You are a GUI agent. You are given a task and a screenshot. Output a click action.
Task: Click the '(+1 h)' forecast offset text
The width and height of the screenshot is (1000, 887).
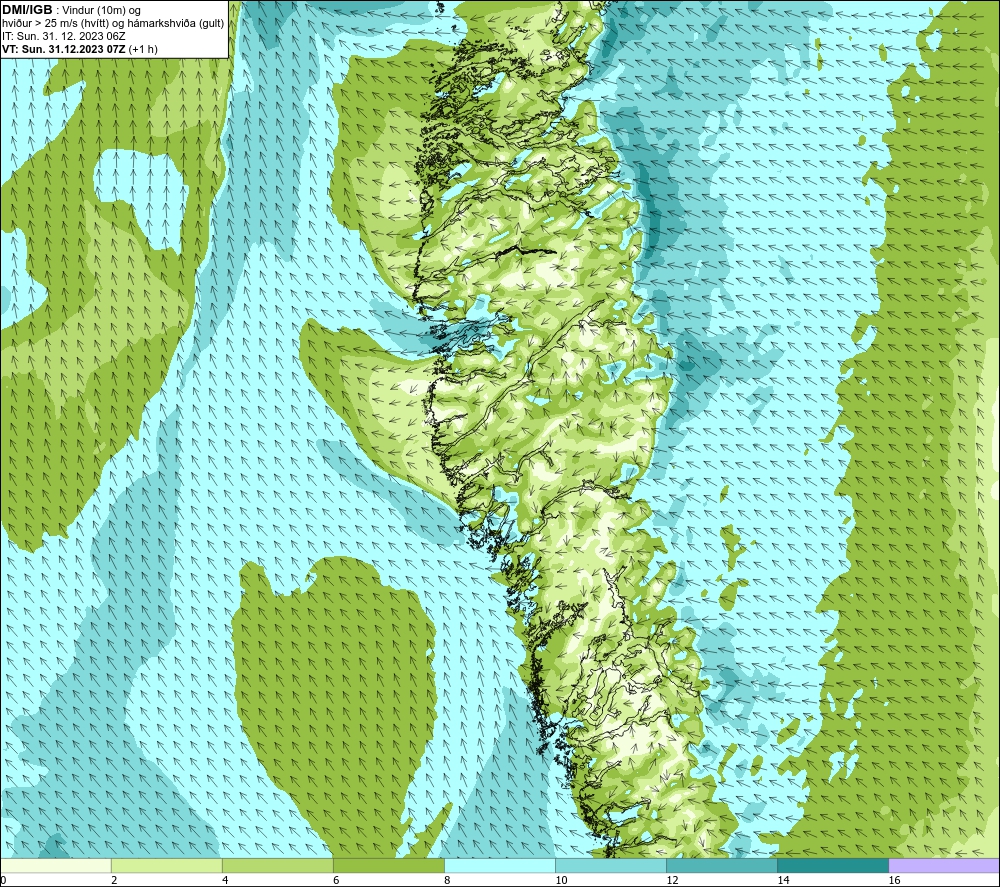(x=143, y=49)
